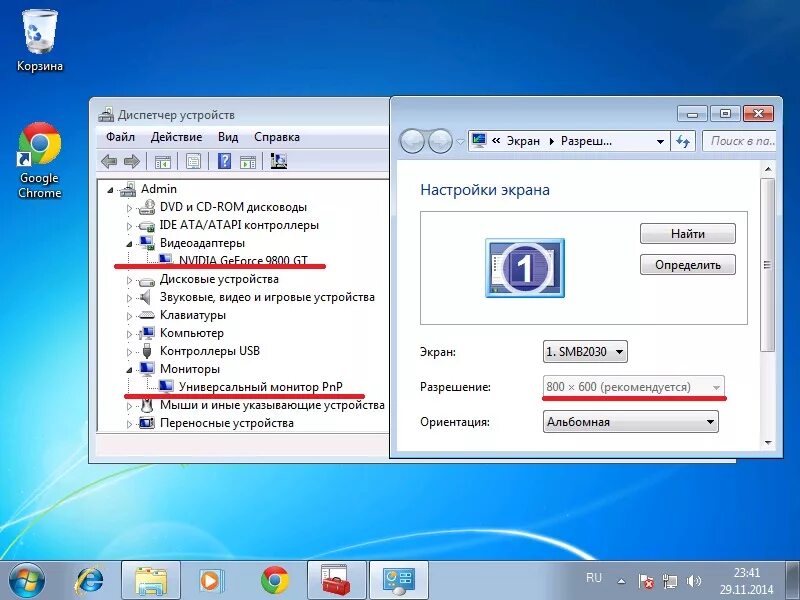
Task: Click the Action Center flag tray icon
Action: click(646, 581)
